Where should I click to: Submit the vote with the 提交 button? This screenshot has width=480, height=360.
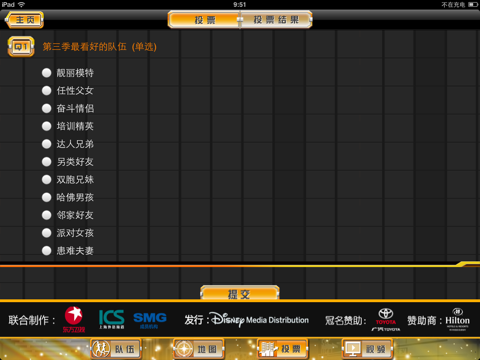(x=240, y=293)
